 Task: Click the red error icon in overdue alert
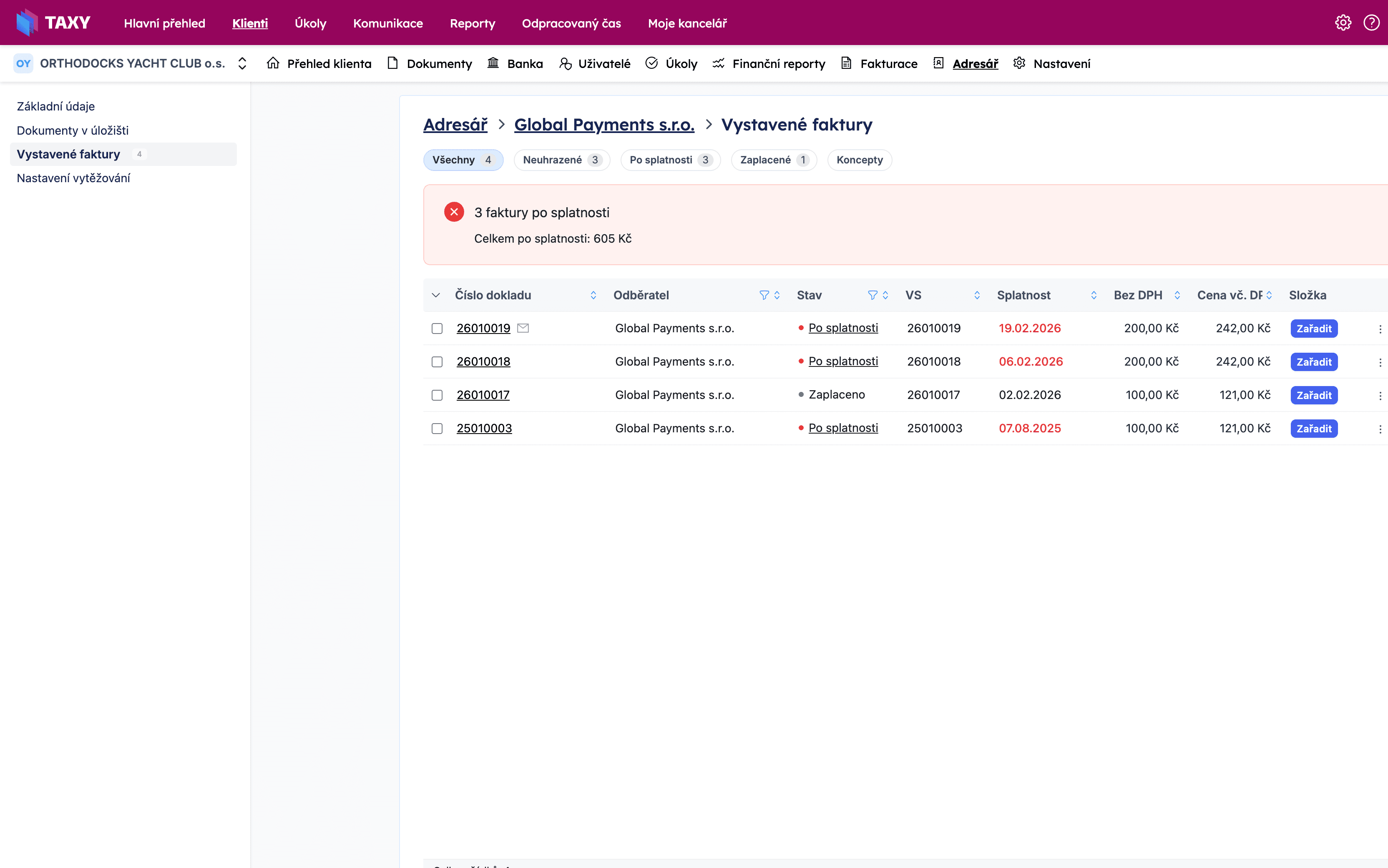[454, 212]
